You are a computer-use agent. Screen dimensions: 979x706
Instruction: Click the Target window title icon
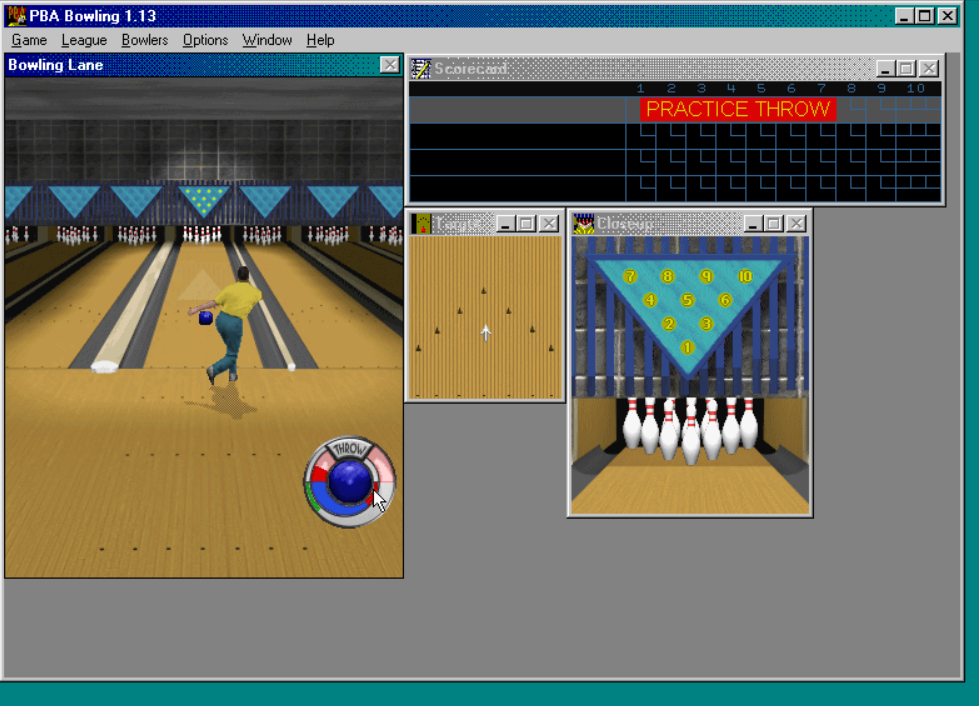421,224
